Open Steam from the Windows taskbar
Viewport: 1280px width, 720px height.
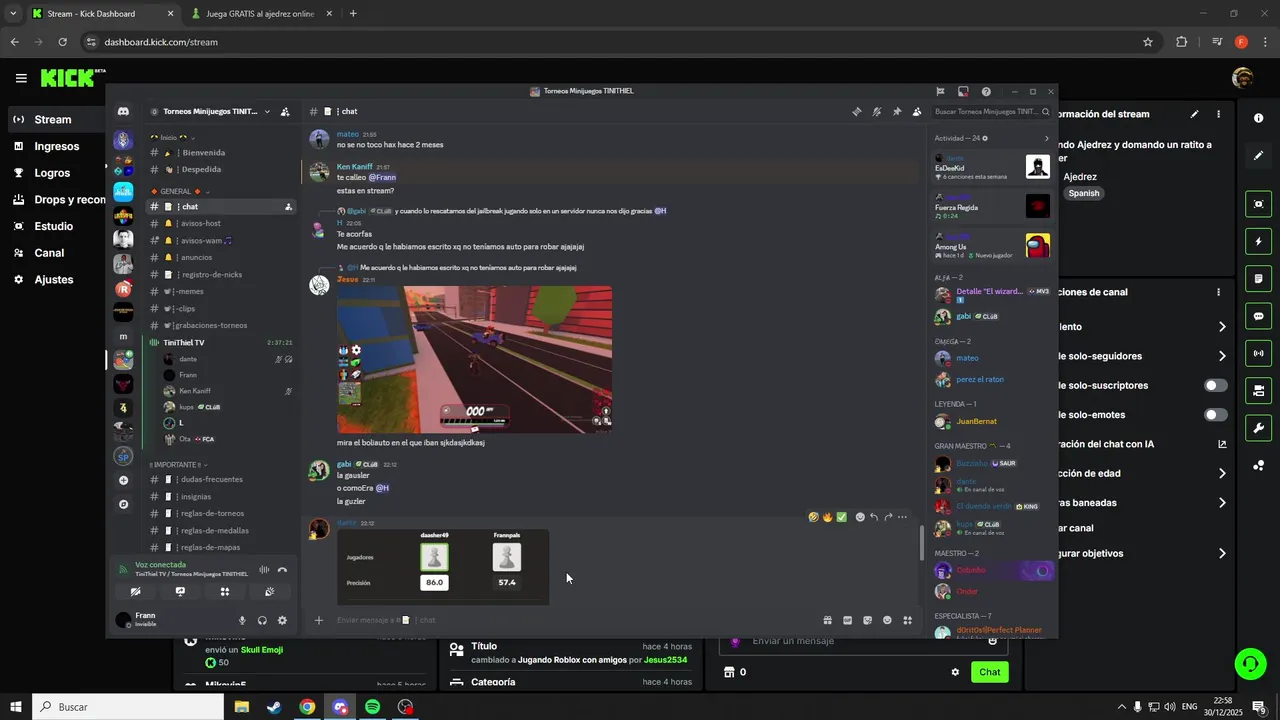[x=274, y=707]
